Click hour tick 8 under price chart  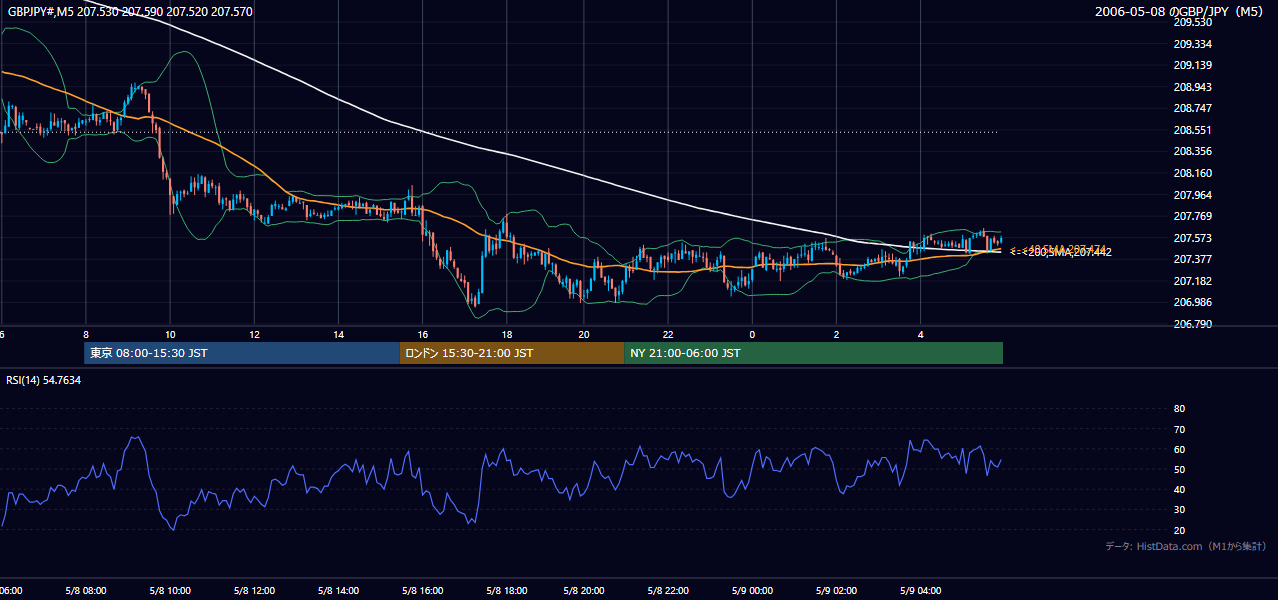86,334
